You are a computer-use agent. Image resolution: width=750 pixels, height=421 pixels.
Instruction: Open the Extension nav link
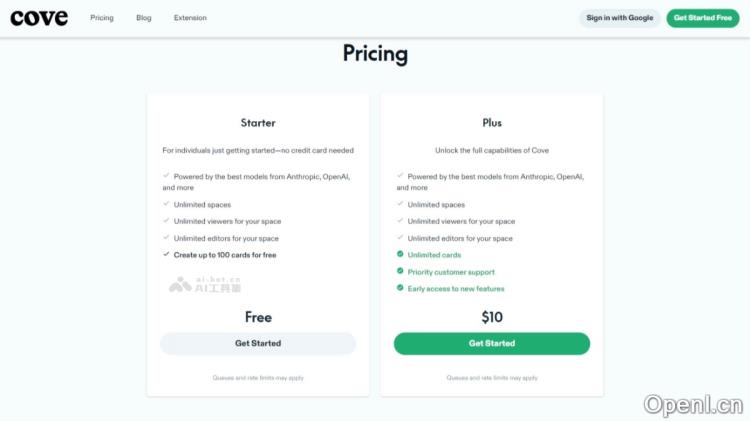click(x=190, y=18)
